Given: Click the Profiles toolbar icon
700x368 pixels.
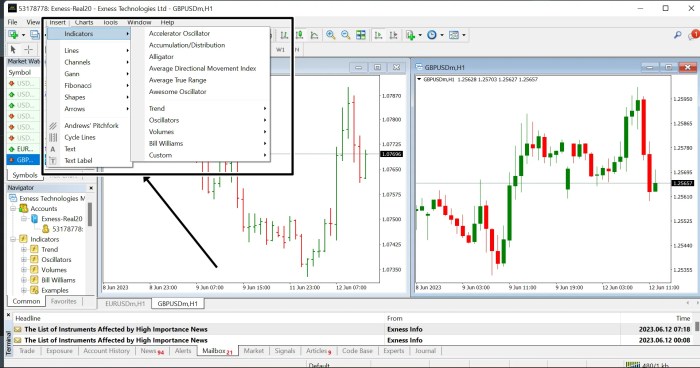Looking at the screenshot, I should pyautogui.click(x=34, y=35).
